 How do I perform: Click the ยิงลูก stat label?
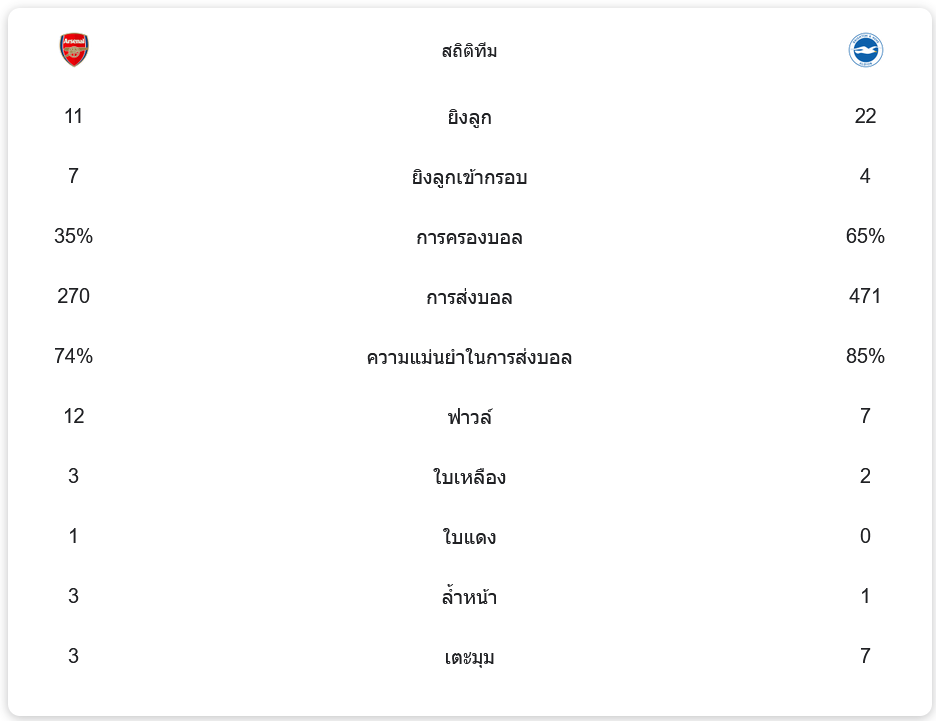point(469,118)
